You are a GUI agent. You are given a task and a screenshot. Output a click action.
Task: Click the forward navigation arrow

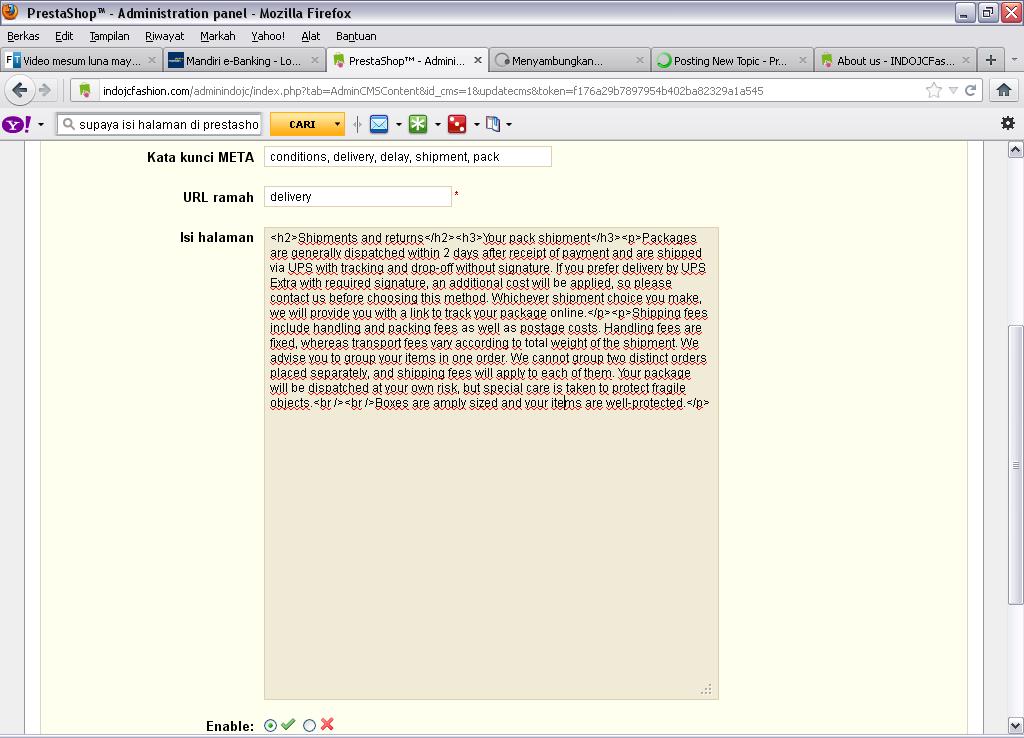pos(45,90)
